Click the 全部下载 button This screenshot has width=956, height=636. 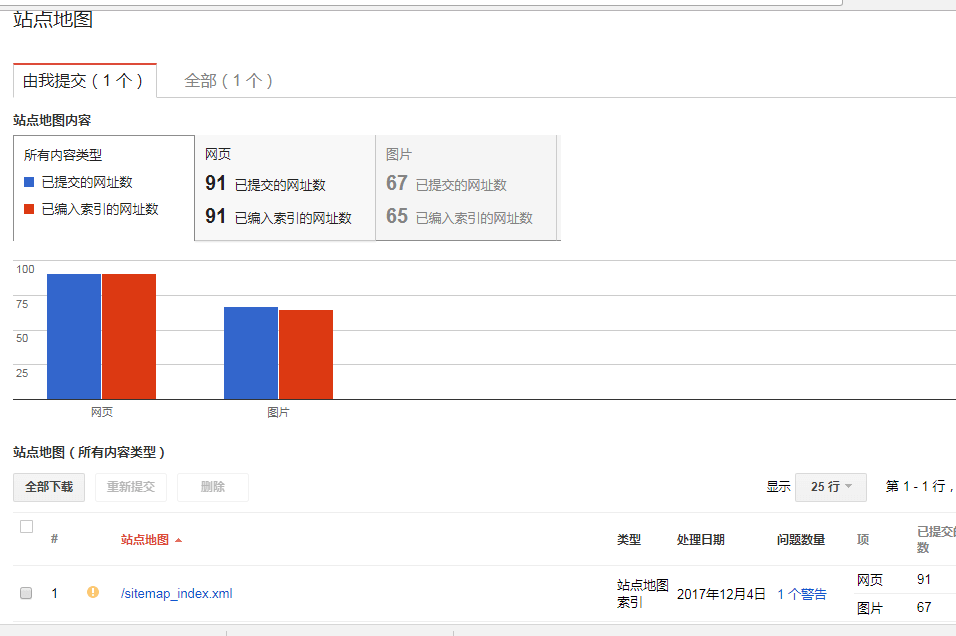click(x=49, y=487)
